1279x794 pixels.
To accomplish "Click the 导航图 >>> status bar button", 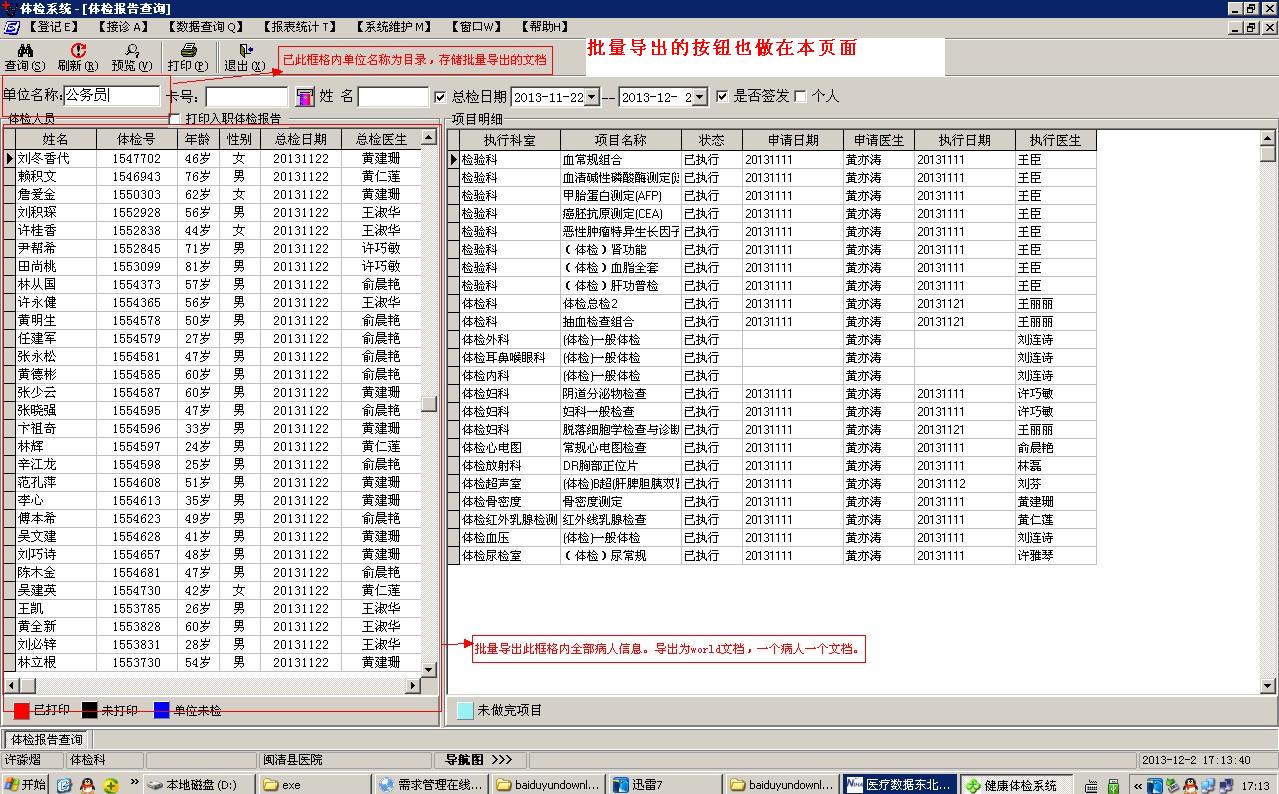I will coord(479,760).
